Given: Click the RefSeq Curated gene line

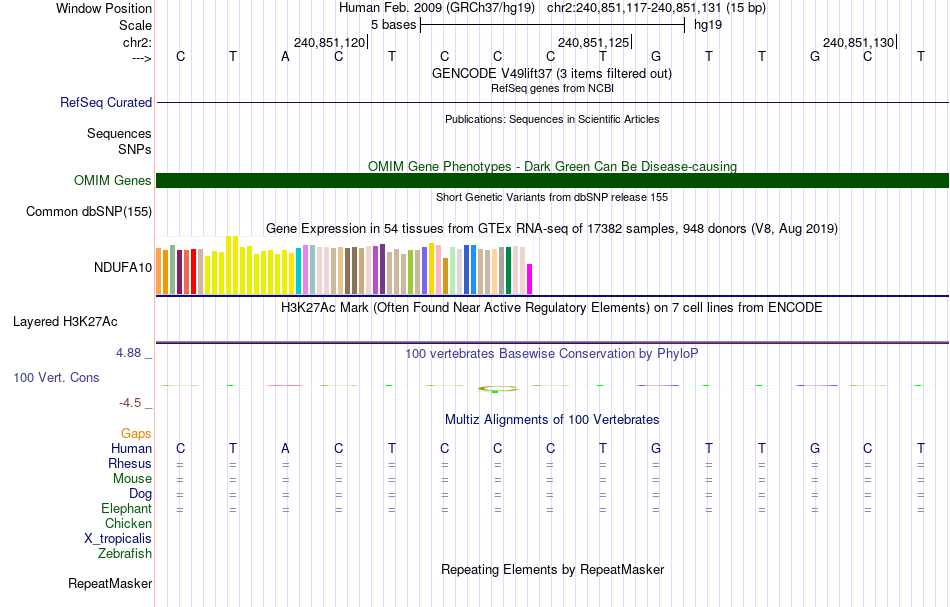Looking at the screenshot, I should coord(552,102).
